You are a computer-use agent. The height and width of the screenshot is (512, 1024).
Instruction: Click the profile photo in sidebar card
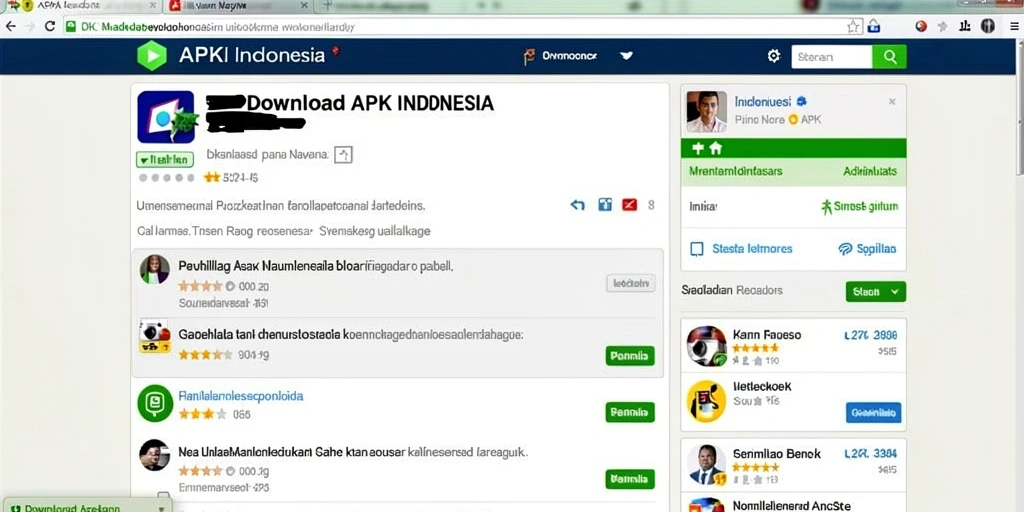point(707,112)
